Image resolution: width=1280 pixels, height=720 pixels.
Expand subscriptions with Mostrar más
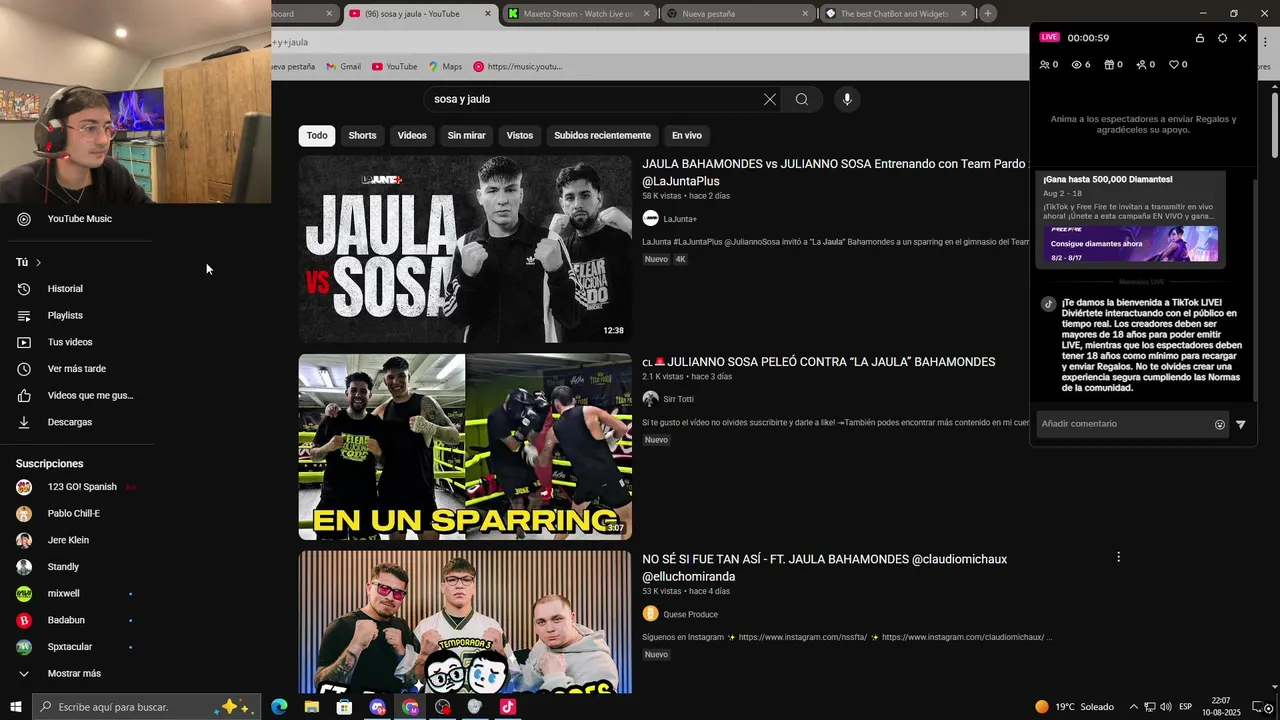[x=76, y=674]
